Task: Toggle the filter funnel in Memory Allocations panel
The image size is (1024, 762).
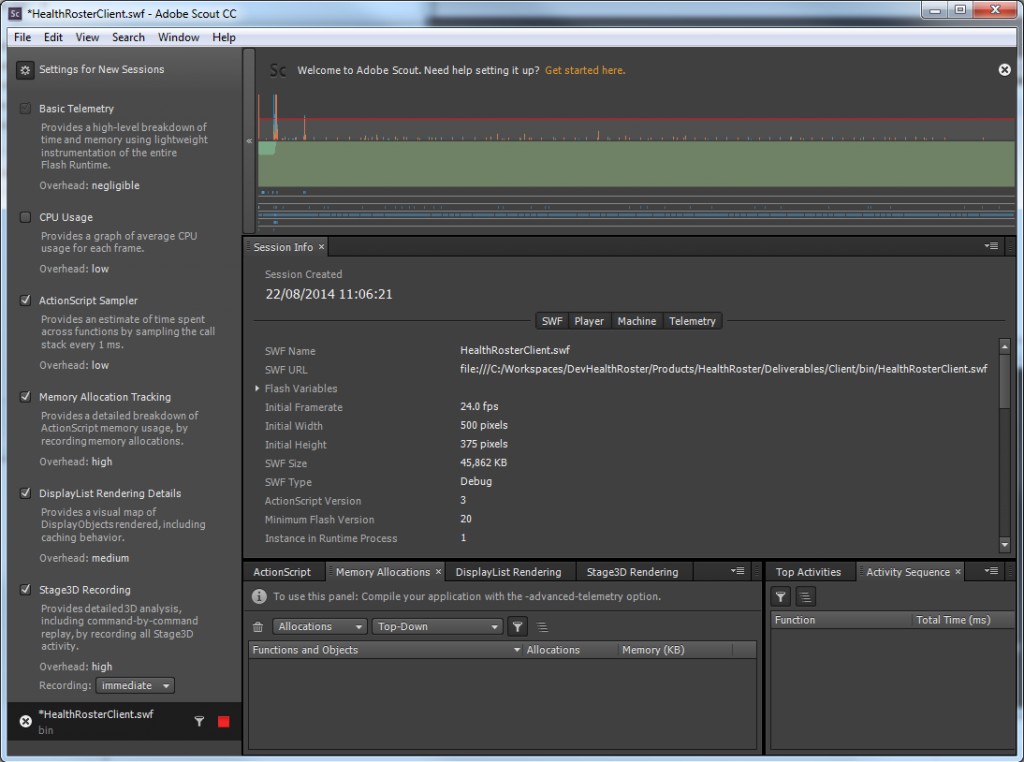Action: coord(517,627)
